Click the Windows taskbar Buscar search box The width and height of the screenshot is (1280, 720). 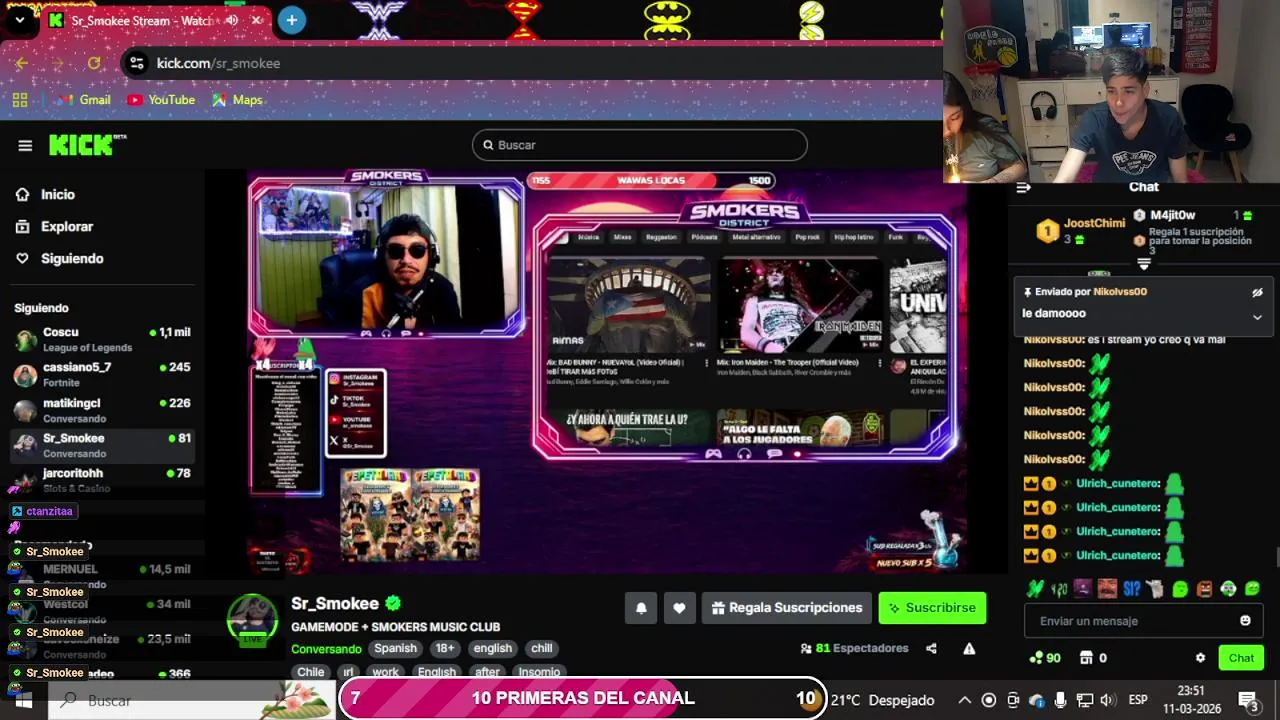(192, 700)
